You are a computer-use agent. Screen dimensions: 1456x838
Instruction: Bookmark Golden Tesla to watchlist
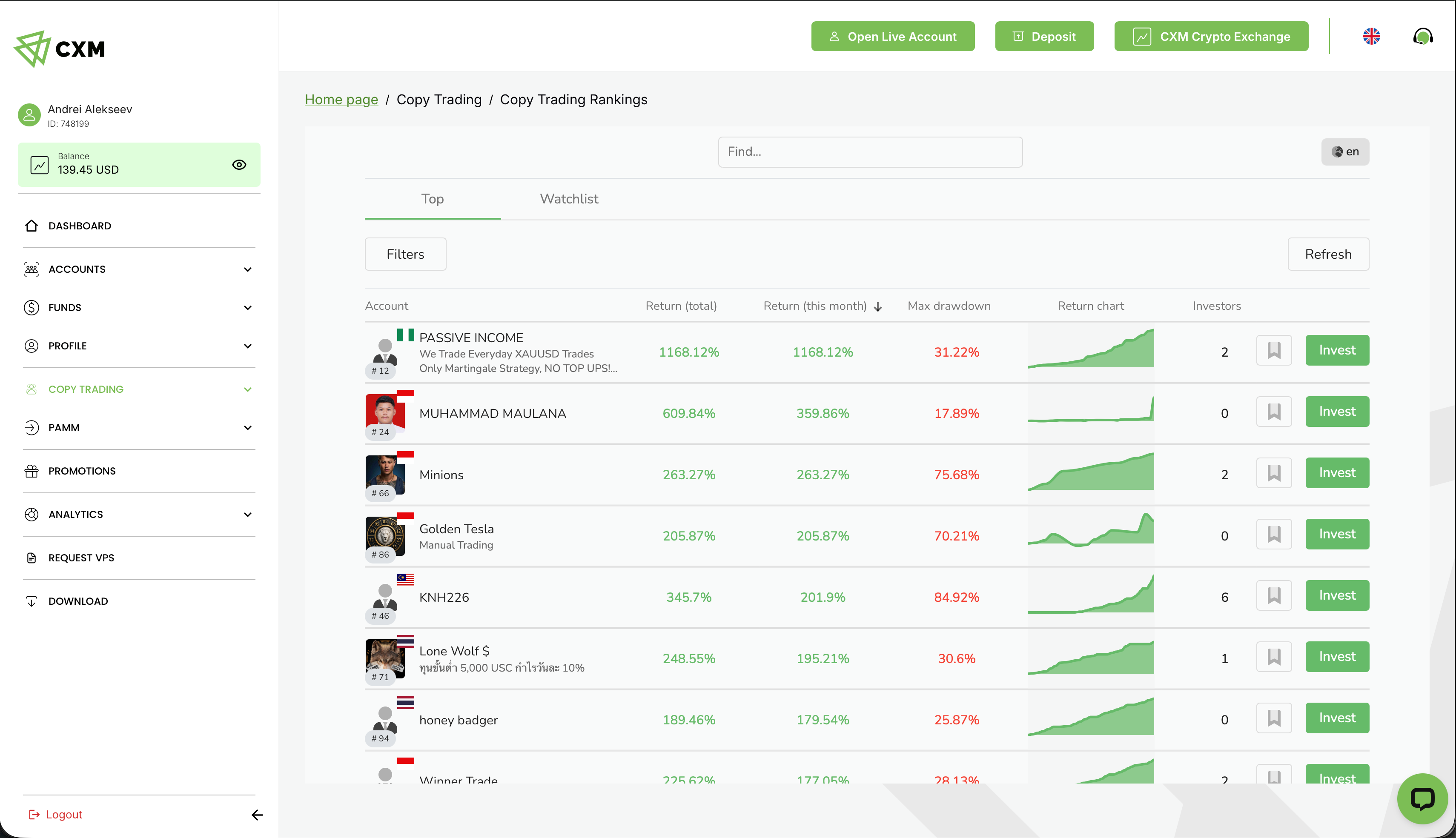coord(1273,534)
